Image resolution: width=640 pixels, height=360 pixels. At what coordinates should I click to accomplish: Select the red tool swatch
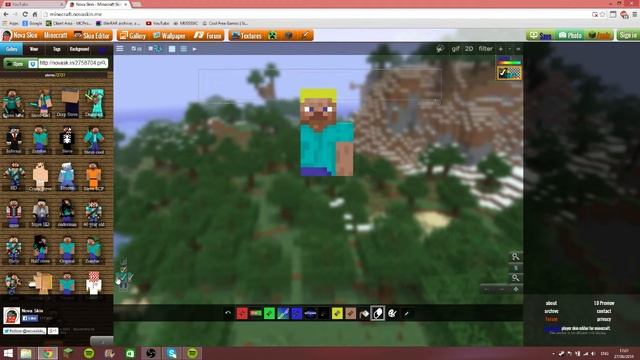pyautogui.click(x=242, y=313)
